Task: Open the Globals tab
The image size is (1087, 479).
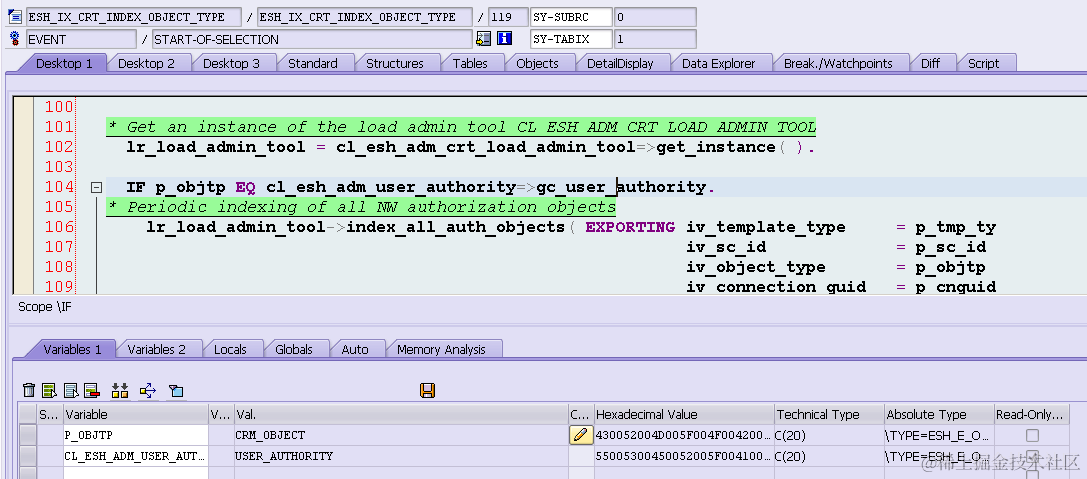Action: [294, 349]
